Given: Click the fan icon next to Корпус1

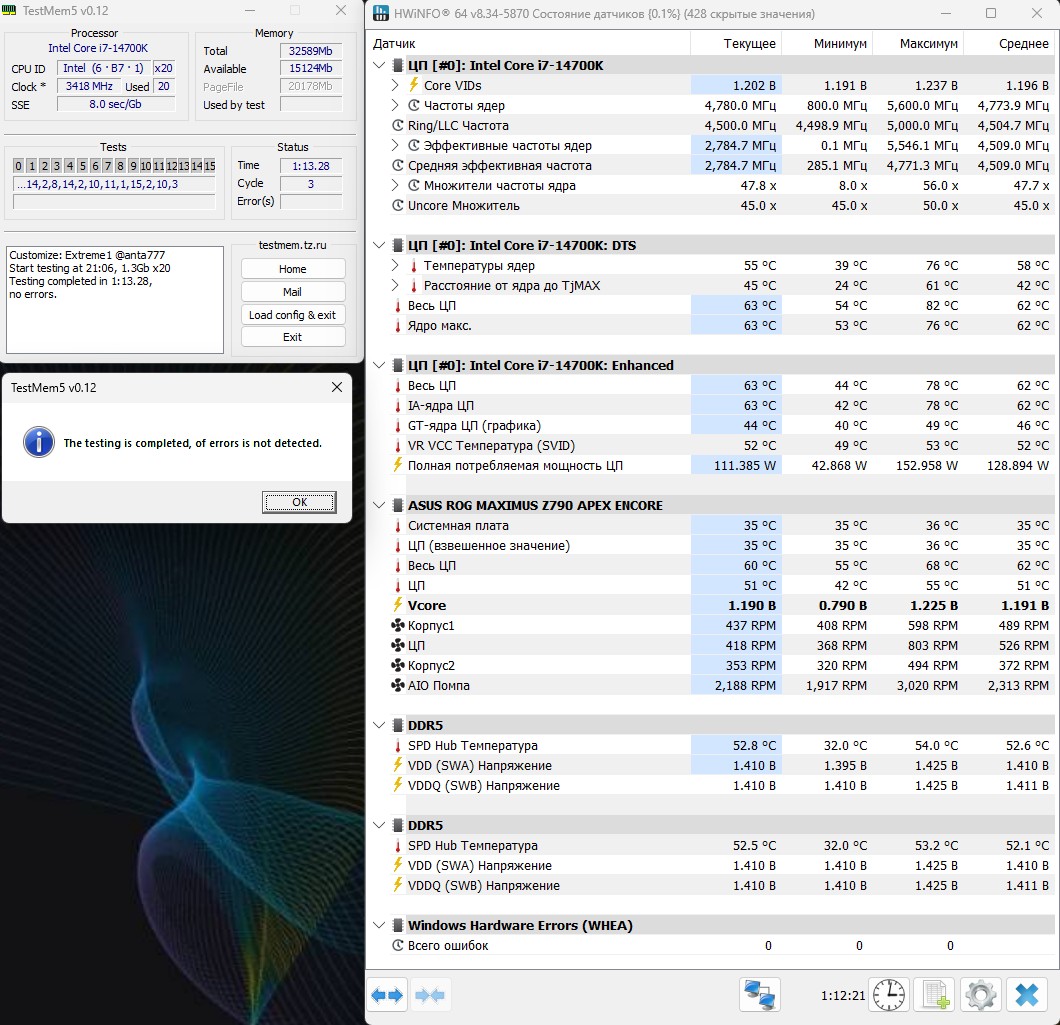Looking at the screenshot, I should [x=398, y=625].
